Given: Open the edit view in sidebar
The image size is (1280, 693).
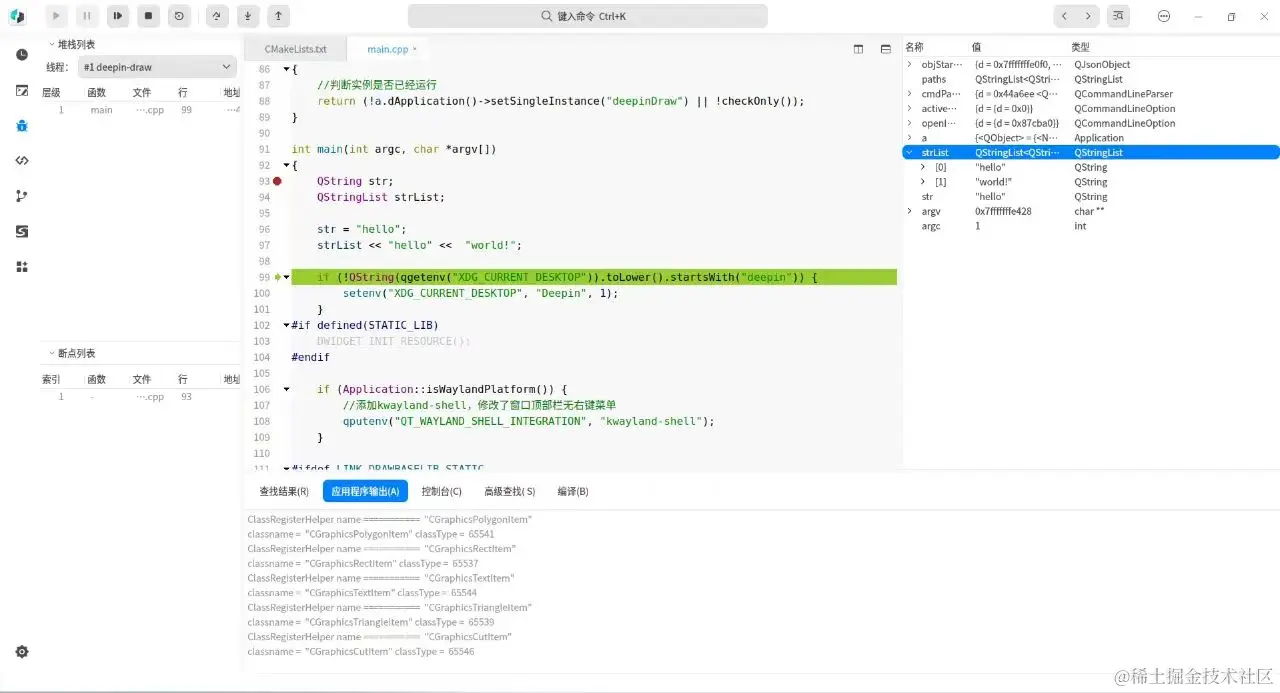Looking at the screenshot, I should coord(22,90).
